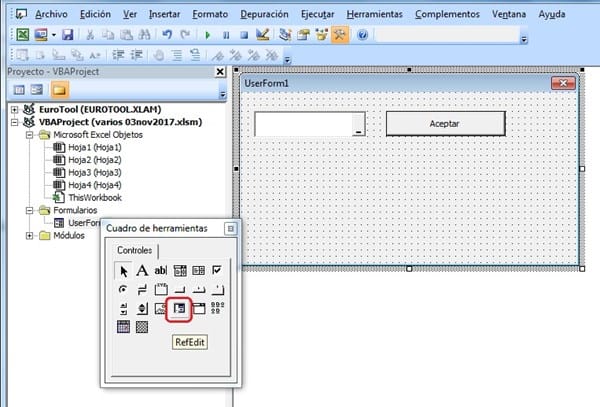Click the Undo arrow icon
Image resolution: width=600 pixels, height=407 pixels.
167,35
